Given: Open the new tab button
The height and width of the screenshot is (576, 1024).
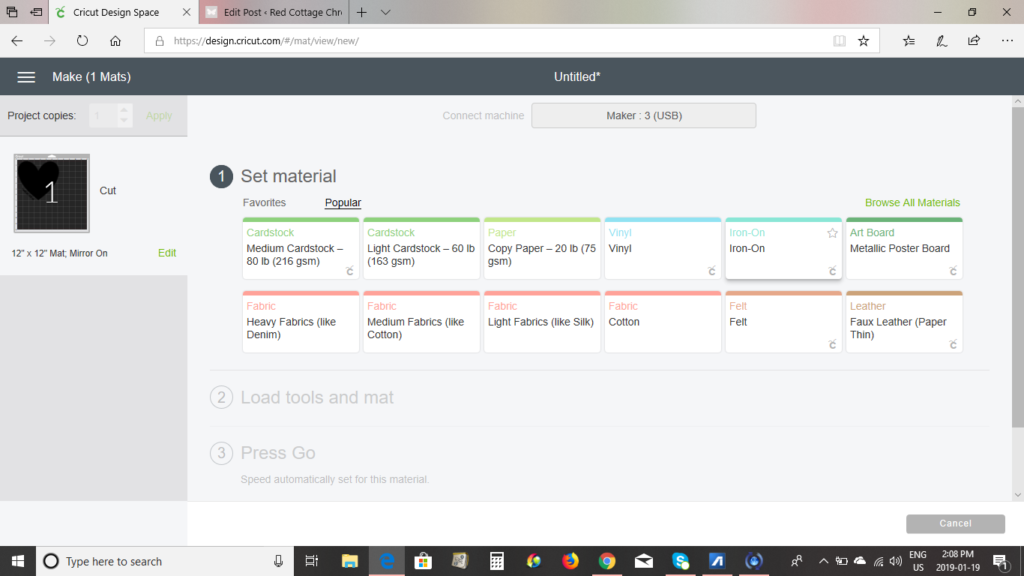Looking at the screenshot, I should (x=362, y=12).
